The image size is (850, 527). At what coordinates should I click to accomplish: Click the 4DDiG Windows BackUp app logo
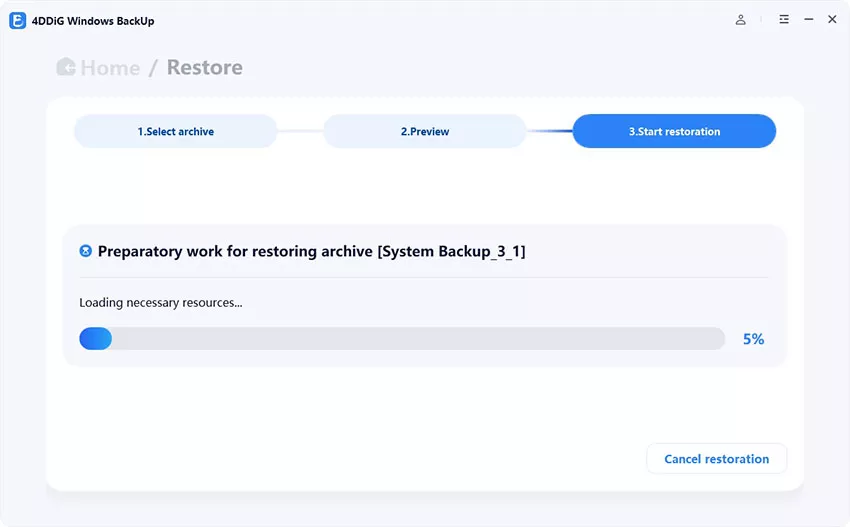(17, 21)
